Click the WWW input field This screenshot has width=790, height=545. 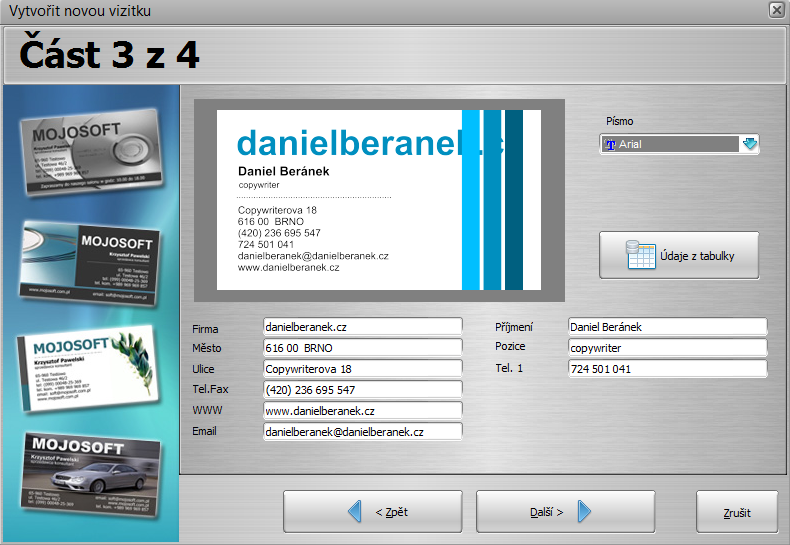pyautogui.click(x=362, y=411)
